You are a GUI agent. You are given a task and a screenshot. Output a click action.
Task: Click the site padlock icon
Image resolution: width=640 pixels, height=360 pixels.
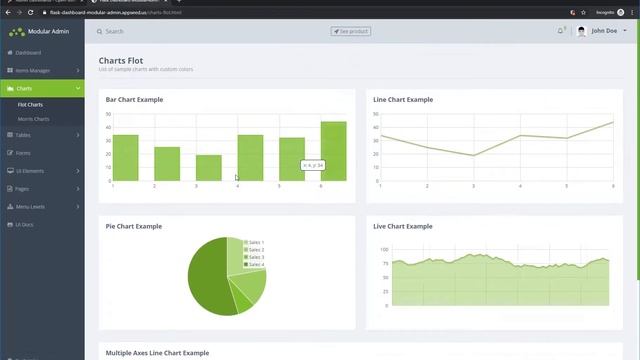[x=44, y=13]
